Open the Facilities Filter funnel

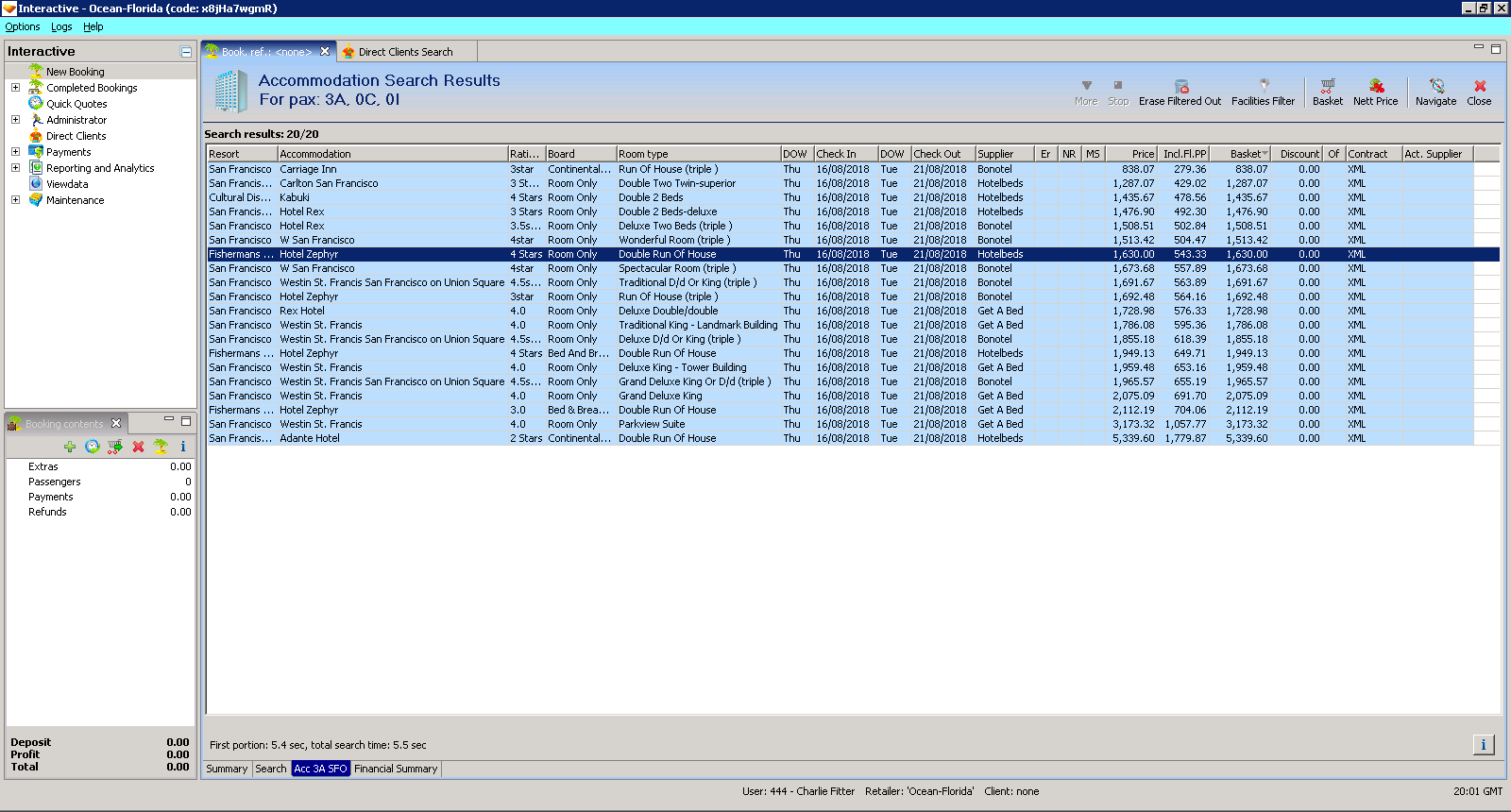(1263, 93)
